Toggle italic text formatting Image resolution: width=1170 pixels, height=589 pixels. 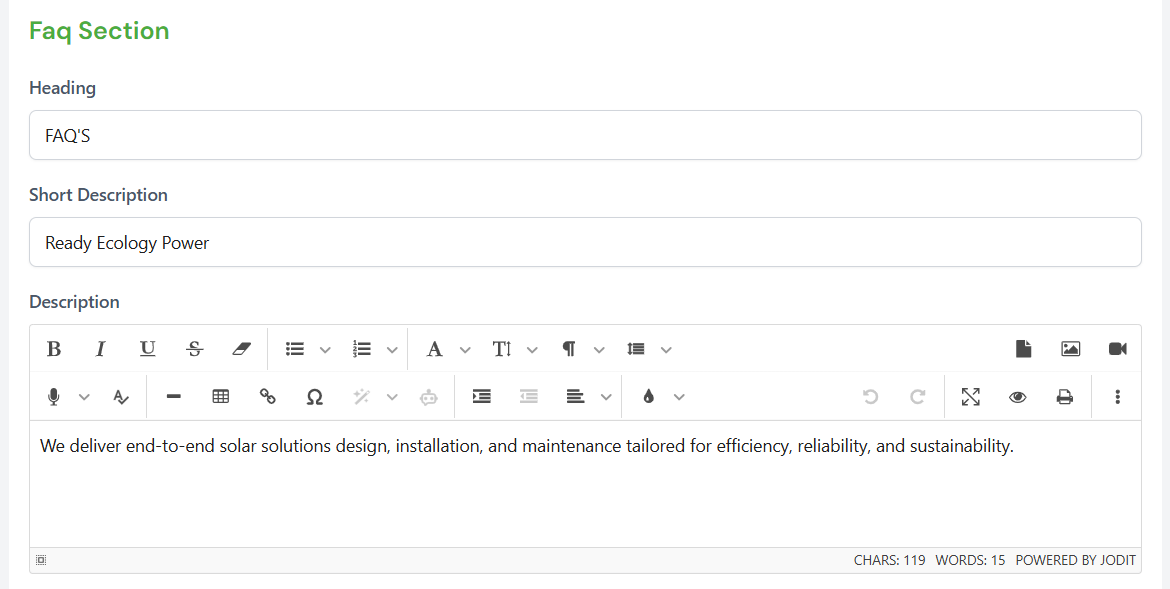coord(101,349)
